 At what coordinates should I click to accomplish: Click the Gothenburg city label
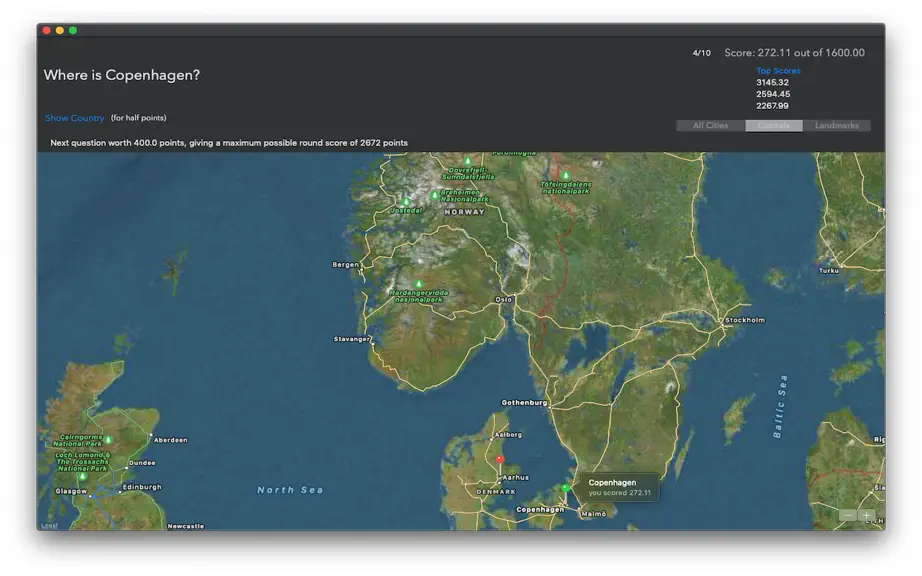pyautogui.click(x=524, y=403)
